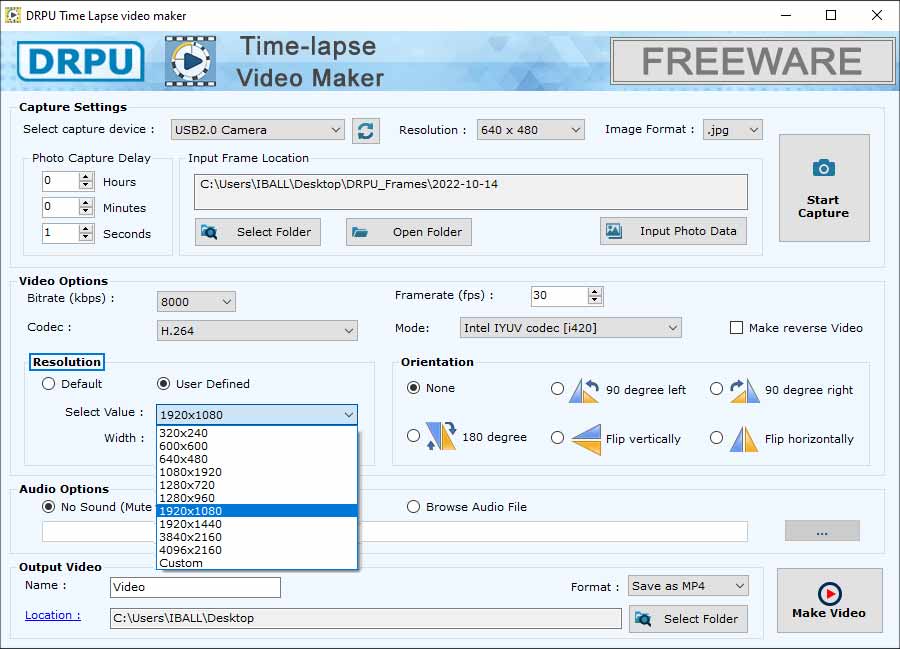Choose 4096x2160 from the resolution list
This screenshot has width=900, height=649.
pos(257,550)
